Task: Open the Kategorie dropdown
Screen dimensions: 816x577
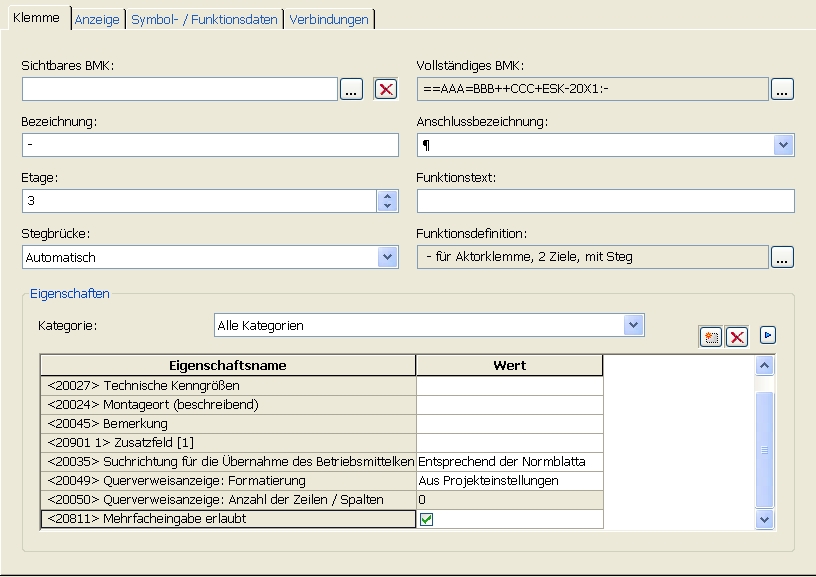Action: click(633, 325)
